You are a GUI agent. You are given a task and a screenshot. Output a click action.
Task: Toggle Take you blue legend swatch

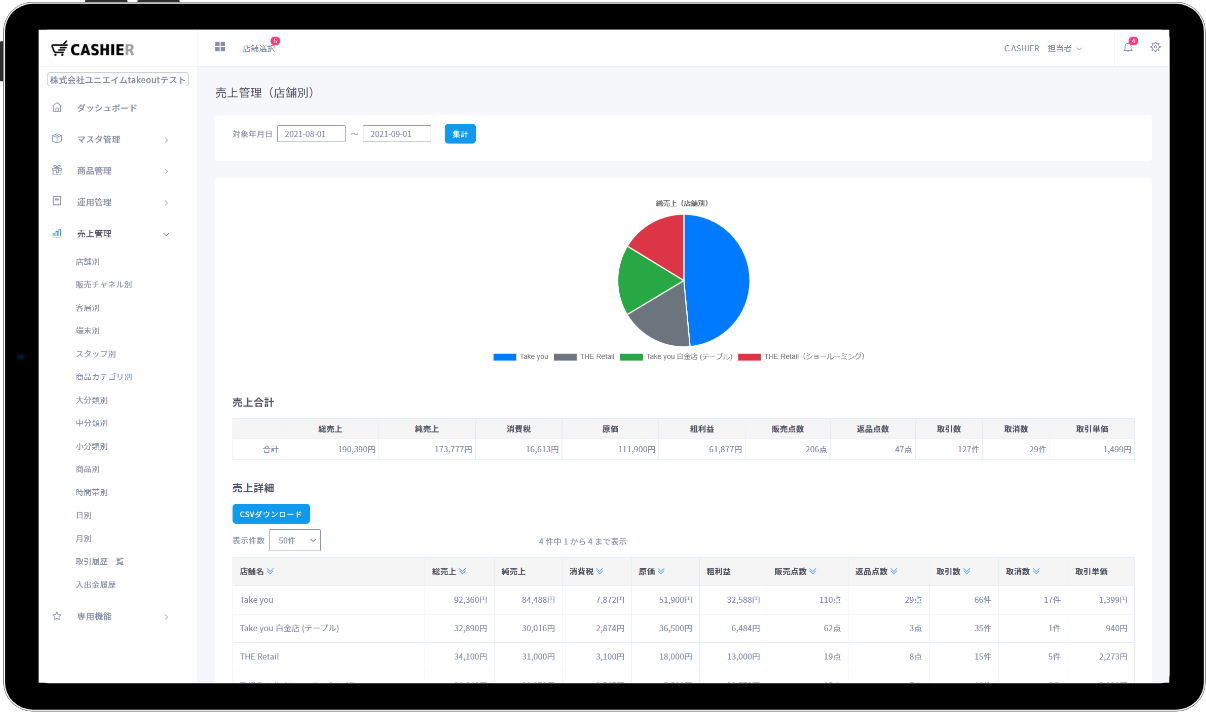coord(504,357)
